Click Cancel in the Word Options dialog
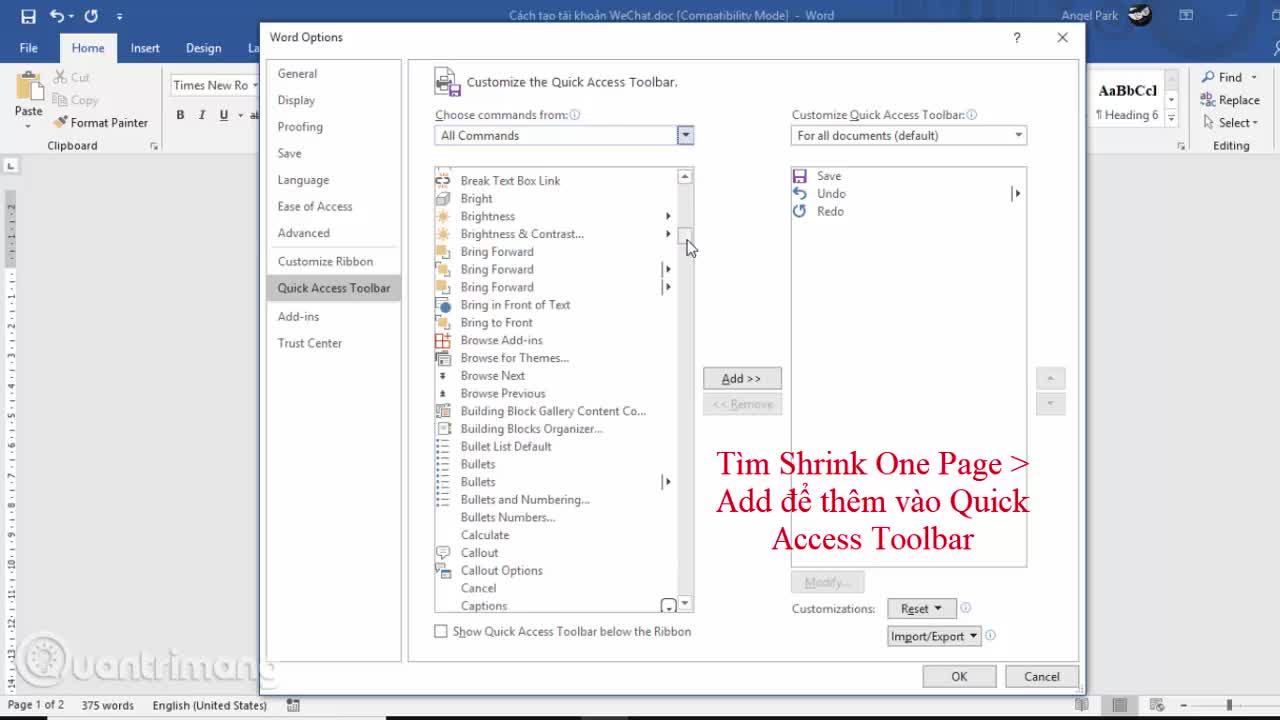This screenshot has height=720, width=1280. [x=1041, y=677]
